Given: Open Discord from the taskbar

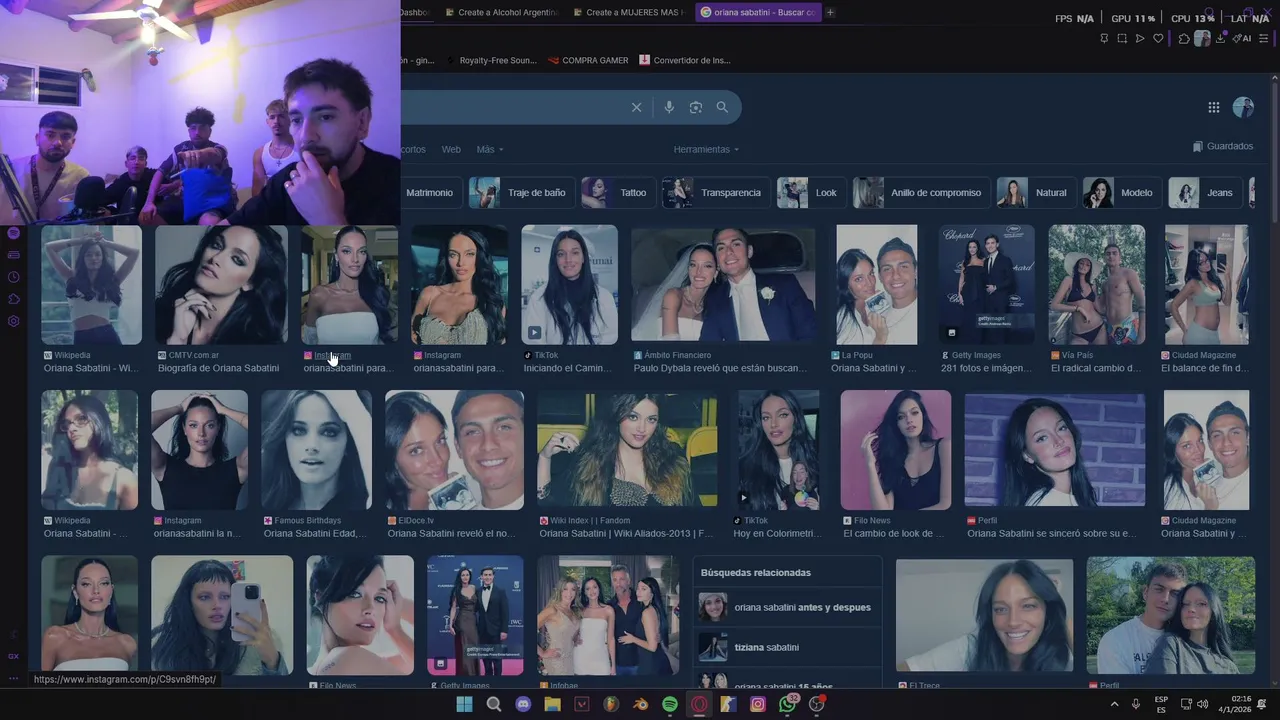Looking at the screenshot, I should point(523,704).
